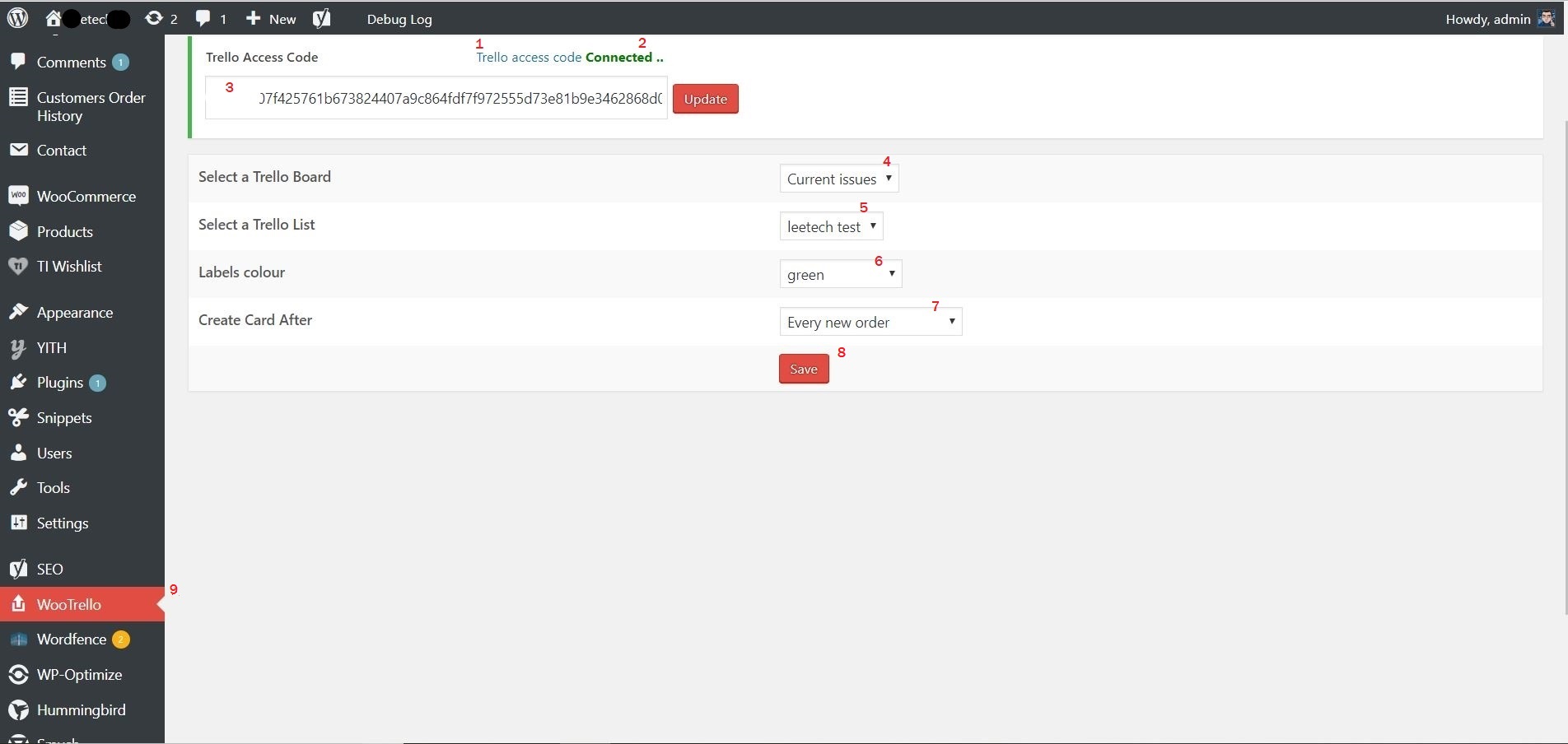Click the Wordfence shield icon
1568x744 pixels.
tap(18, 639)
